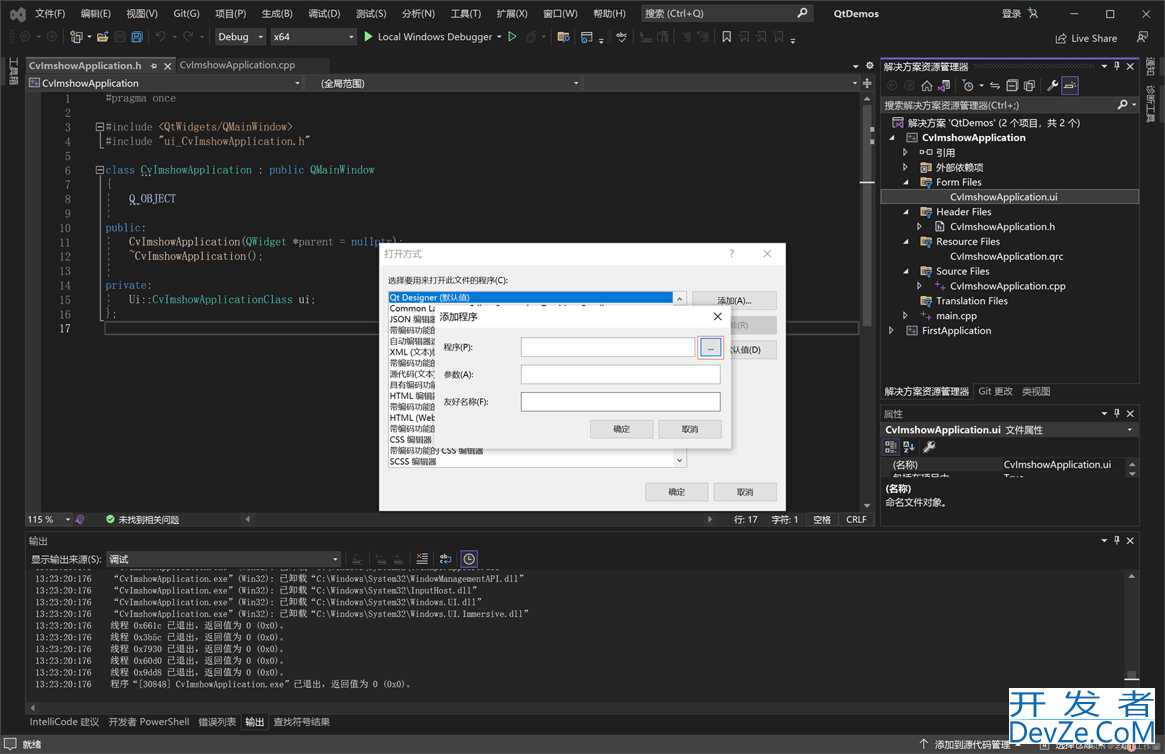Screen dimensions: 1165x754
Task: Click the Open File folder icon in the toolbar
Action: (103, 36)
